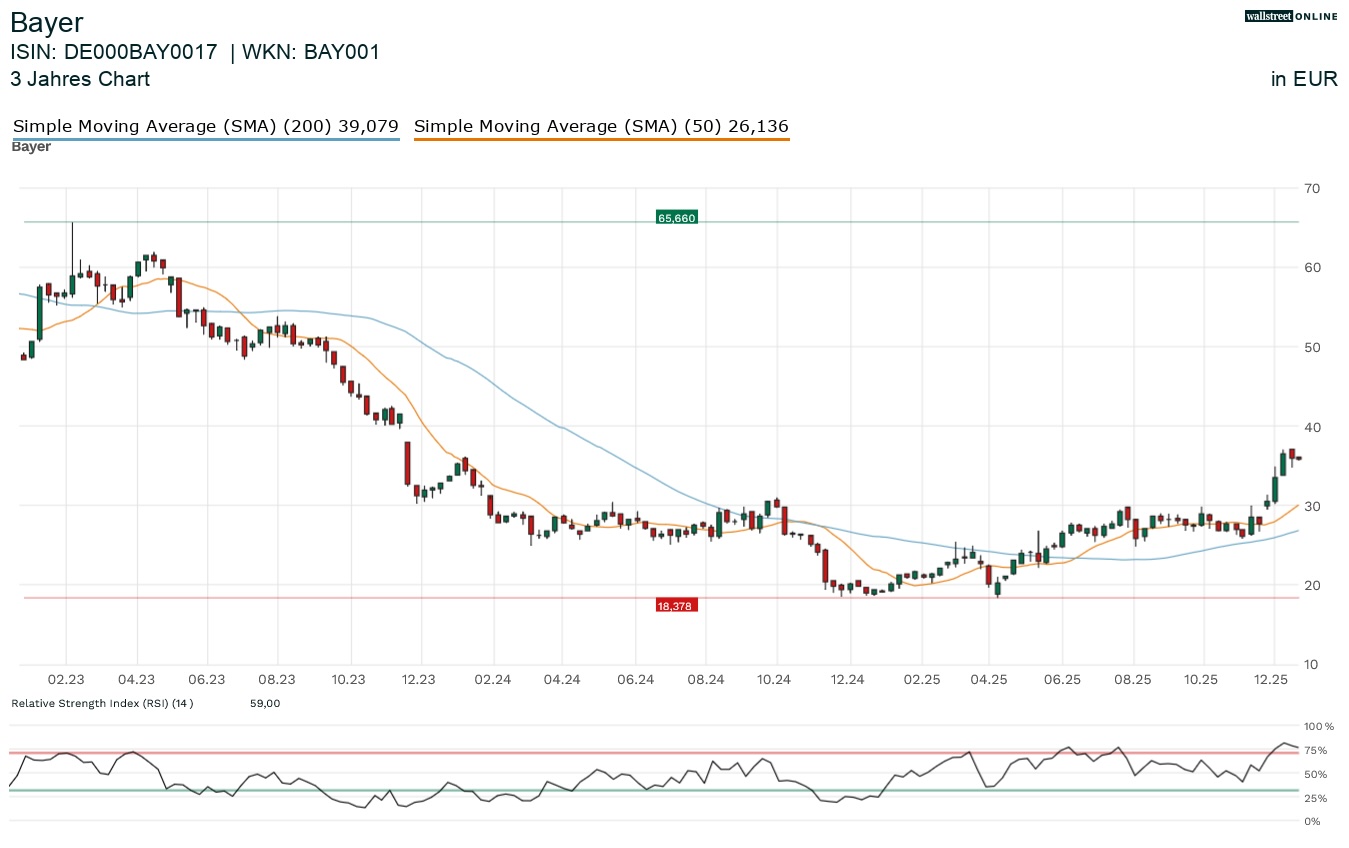Click the Bayer chart title
1349x848 pixels.
point(46,22)
